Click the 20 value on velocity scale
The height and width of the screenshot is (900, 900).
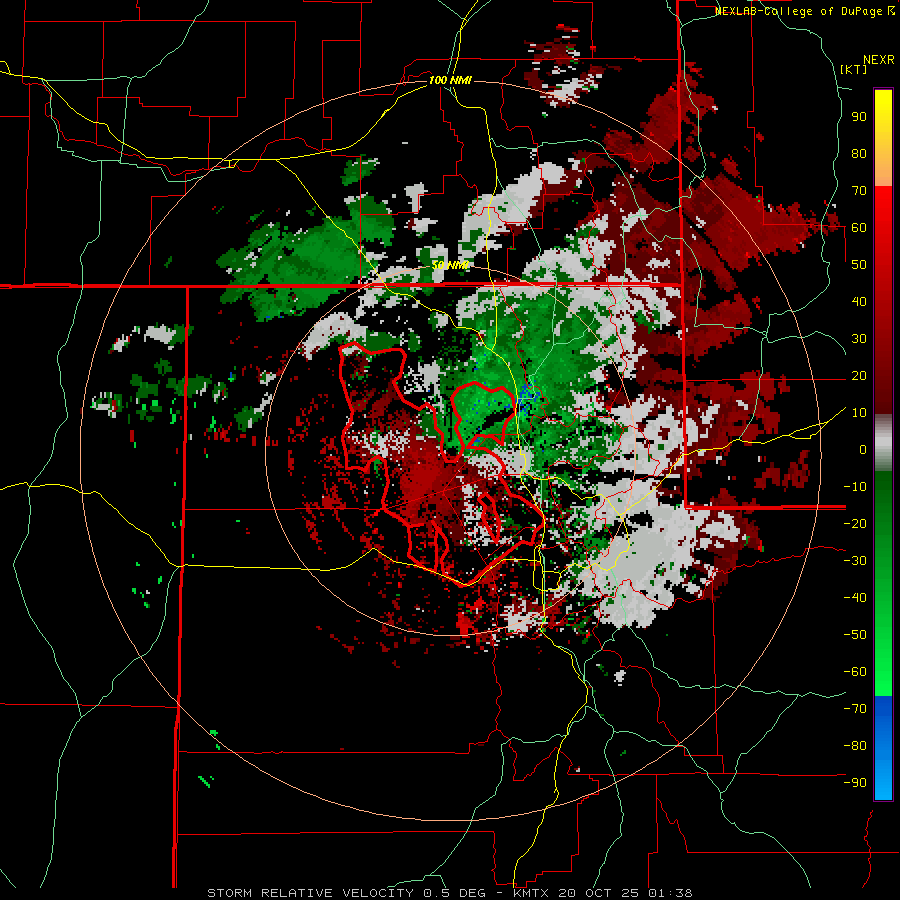point(859,375)
